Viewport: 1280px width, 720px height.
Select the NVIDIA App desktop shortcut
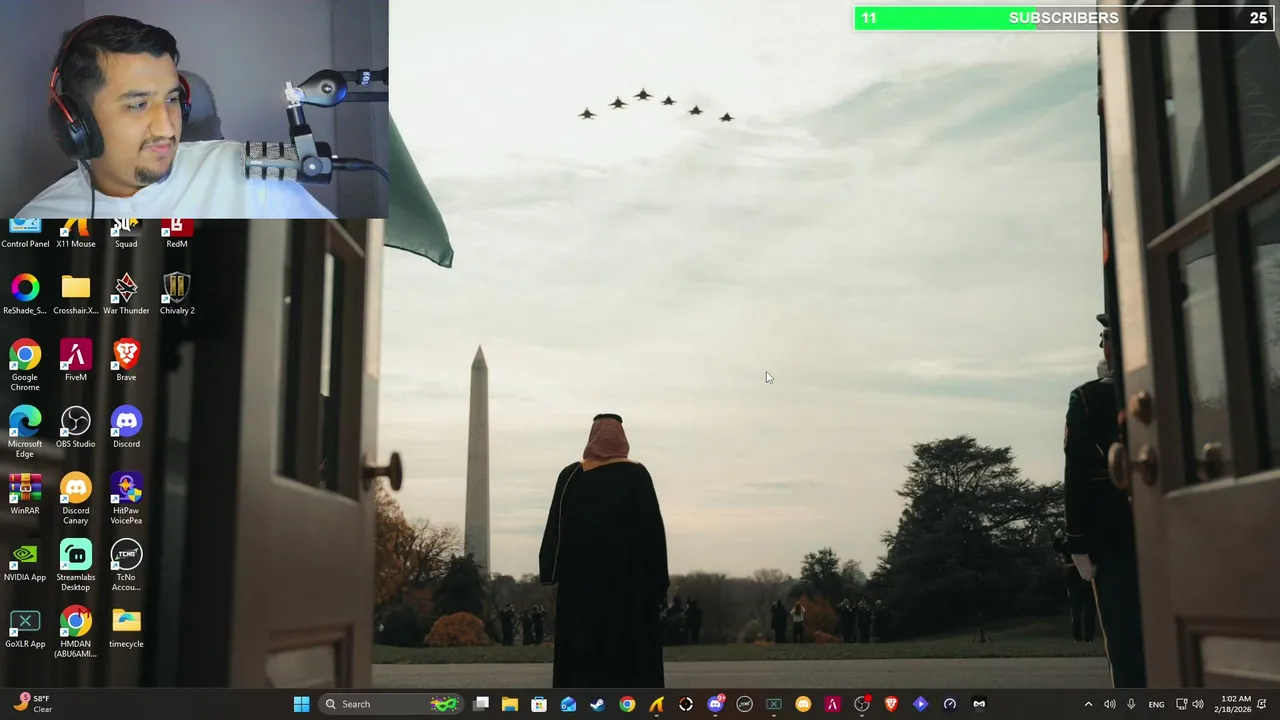coord(25,562)
